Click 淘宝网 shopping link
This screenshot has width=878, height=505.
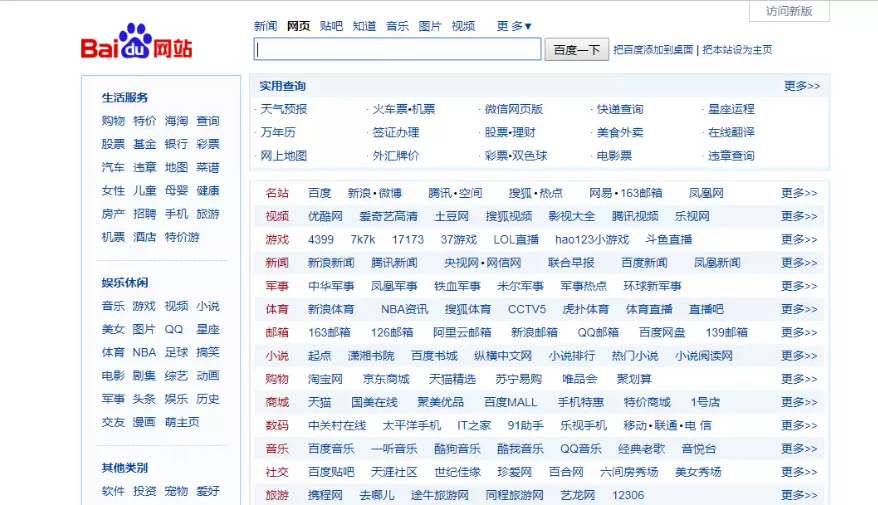click(325, 379)
